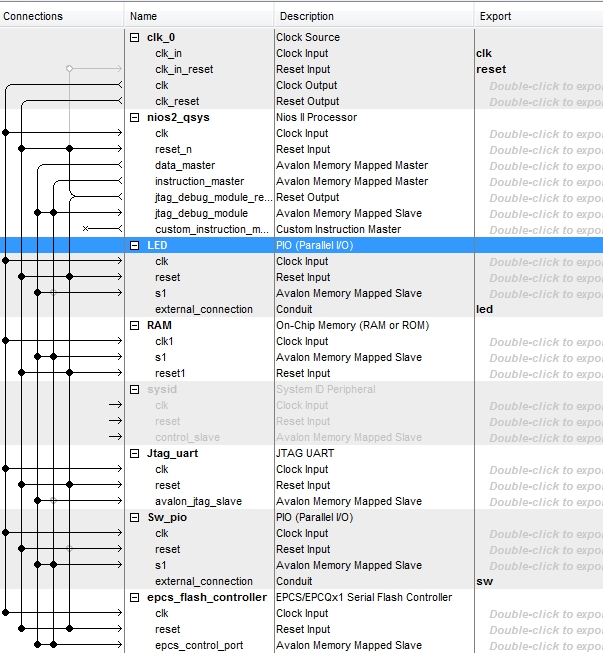Collapse the sysid component
Image resolution: width=603 pixels, height=654 pixels.
click(134, 390)
